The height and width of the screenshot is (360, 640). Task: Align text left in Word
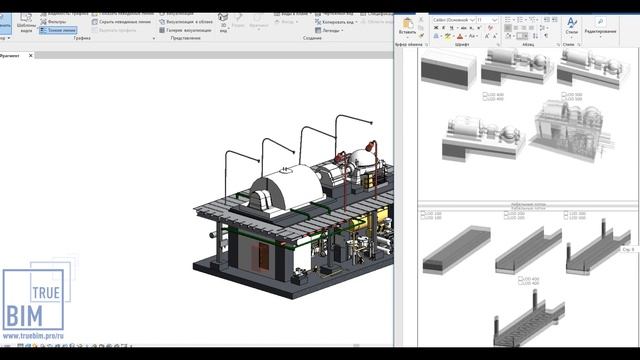pyautogui.click(x=508, y=28)
